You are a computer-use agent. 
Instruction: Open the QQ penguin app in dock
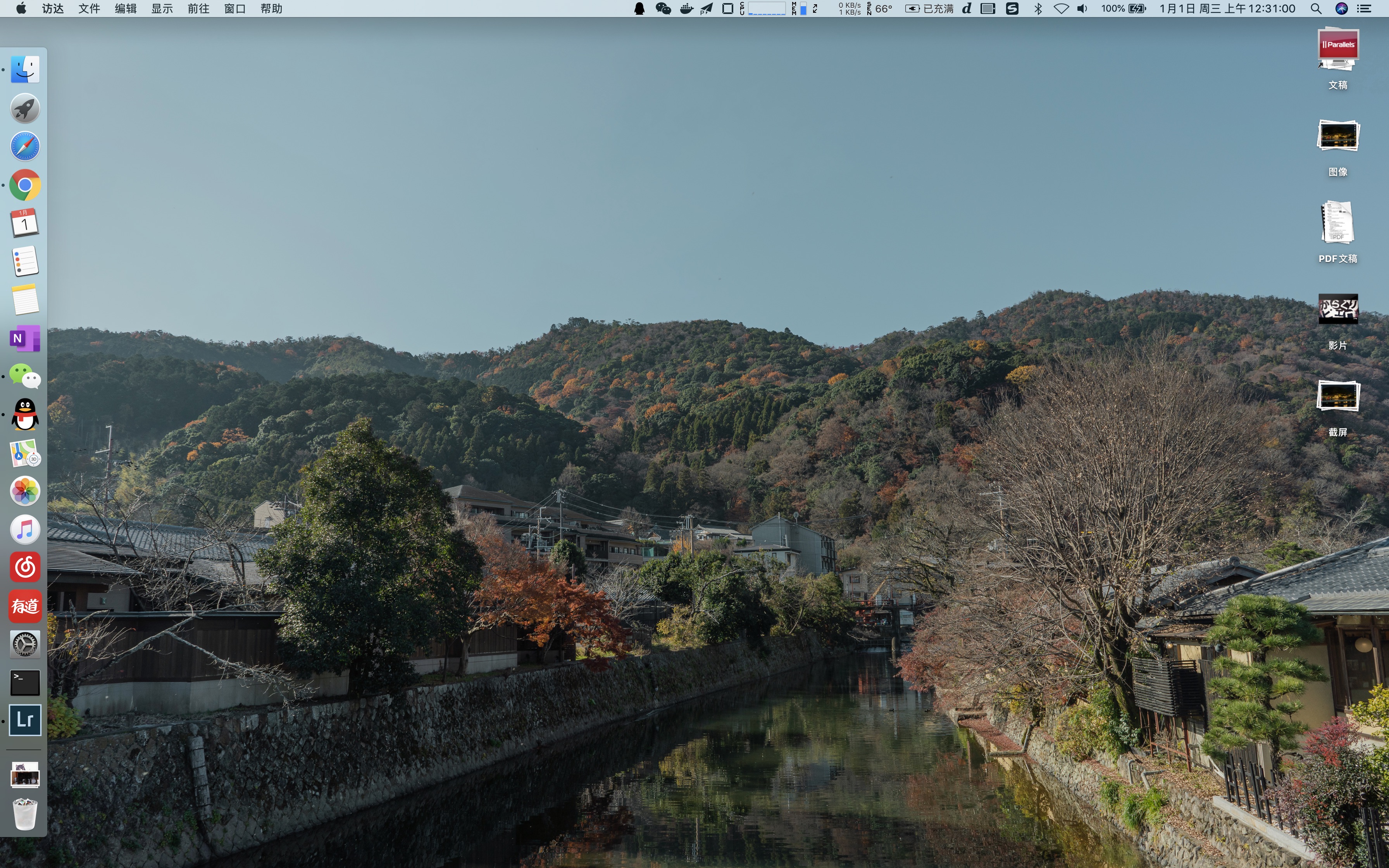[x=25, y=415]
